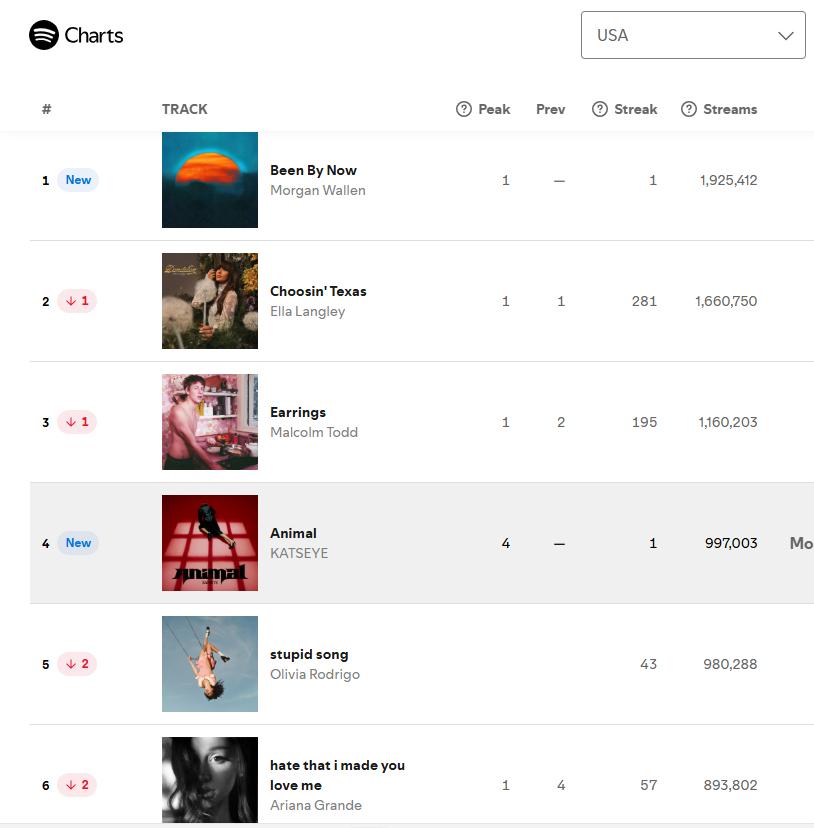Open the Been By Now album cover
Viewport: 814px width, 828px height.
coord(210,180)
